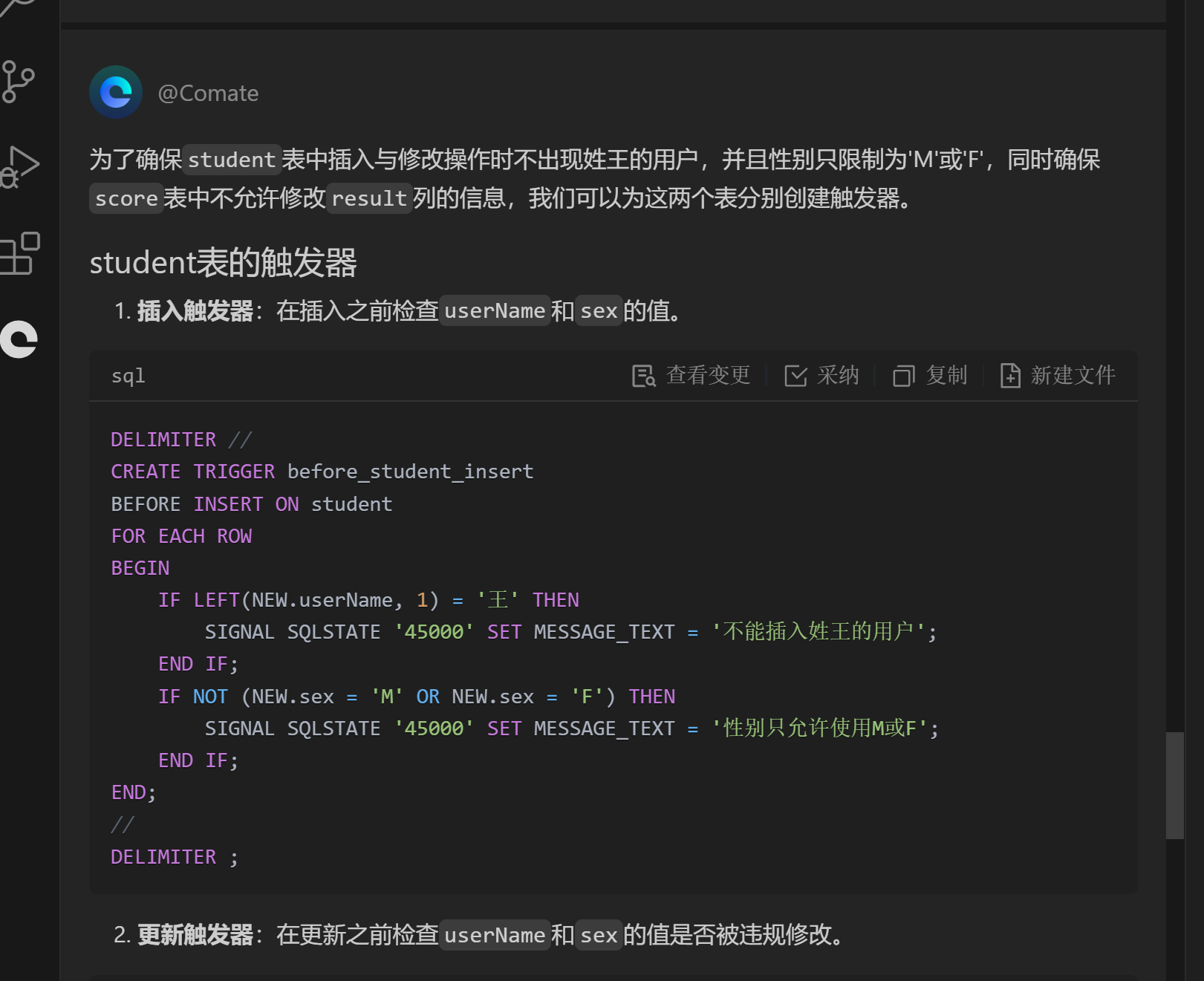The height and width of the screenshot is (981, 1204).
Task: Click the "sql" language label
Action: tap(128, 376)
